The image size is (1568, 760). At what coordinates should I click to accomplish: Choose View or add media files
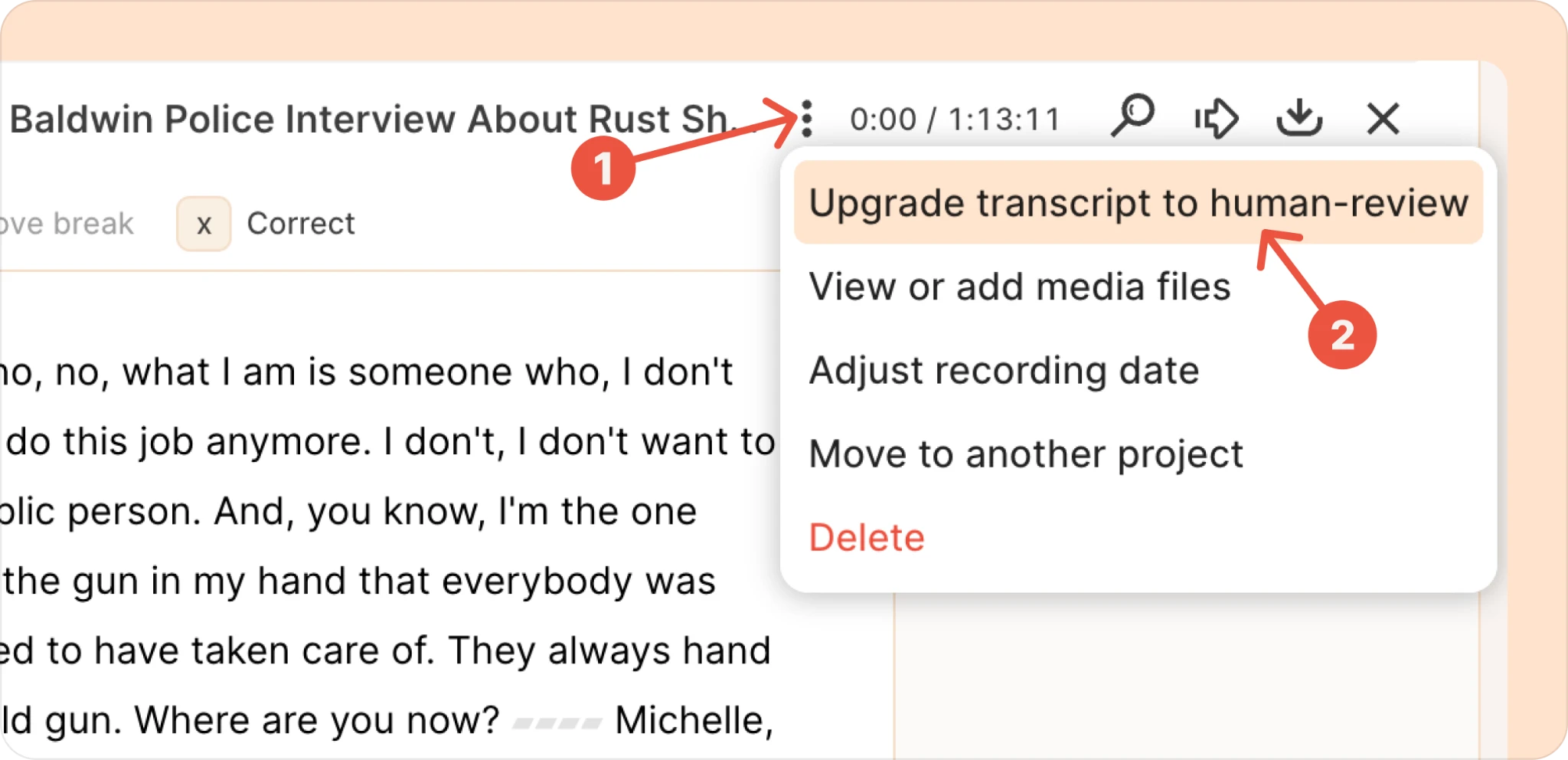[x=1020, y=287]
